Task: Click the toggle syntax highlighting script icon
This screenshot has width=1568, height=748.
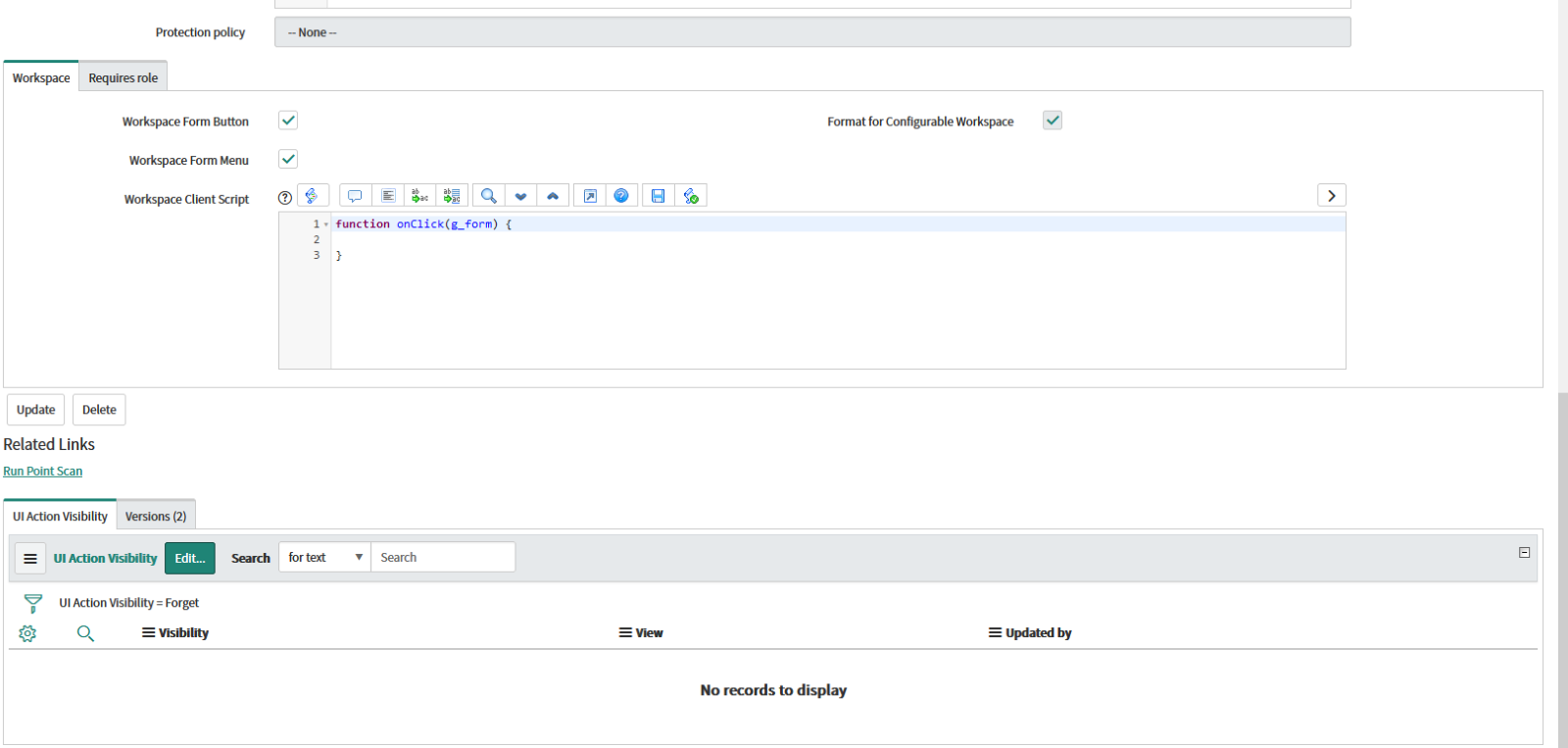Action: (313, 196)
